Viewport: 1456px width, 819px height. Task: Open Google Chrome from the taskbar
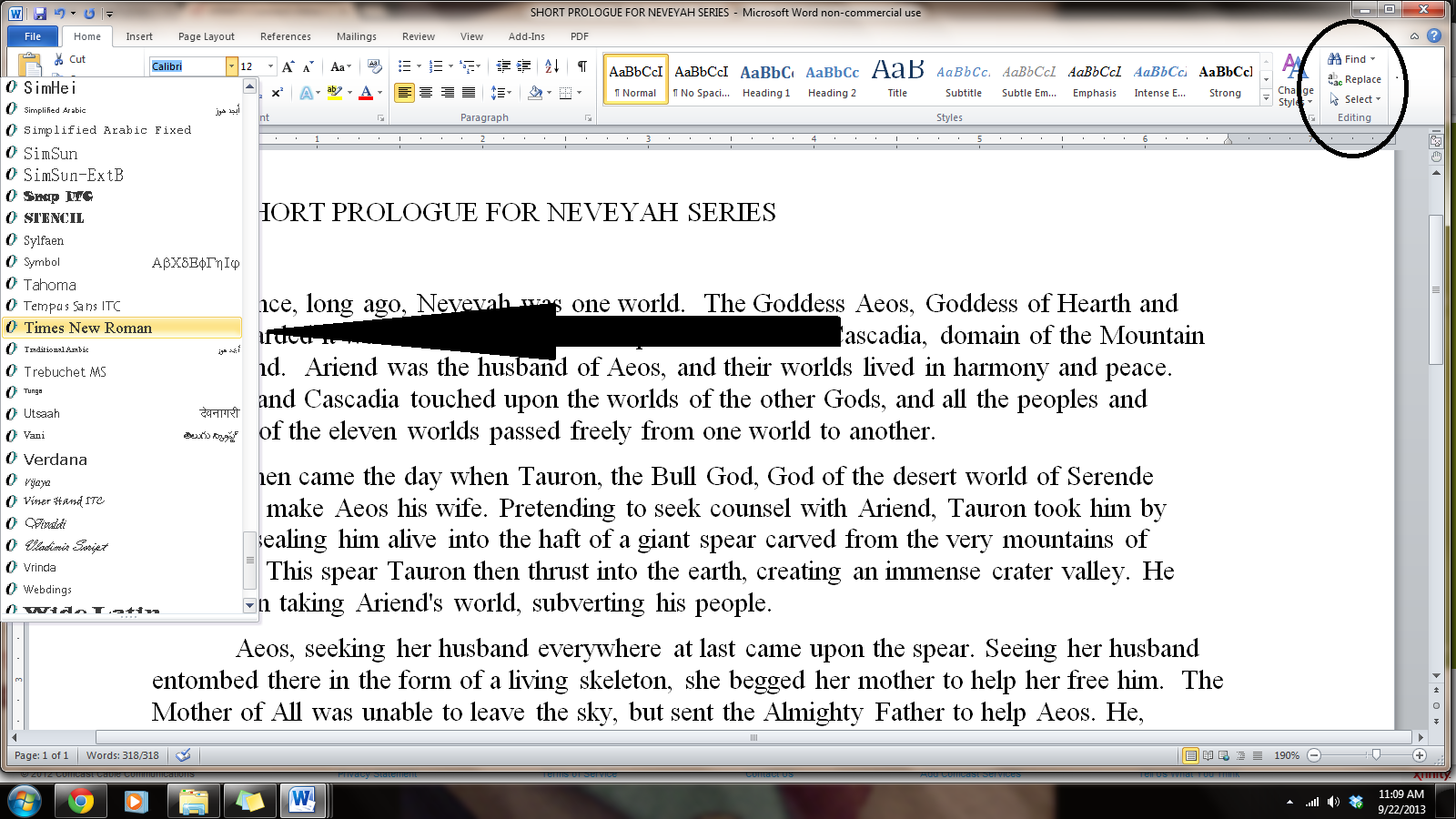point(80,801)
